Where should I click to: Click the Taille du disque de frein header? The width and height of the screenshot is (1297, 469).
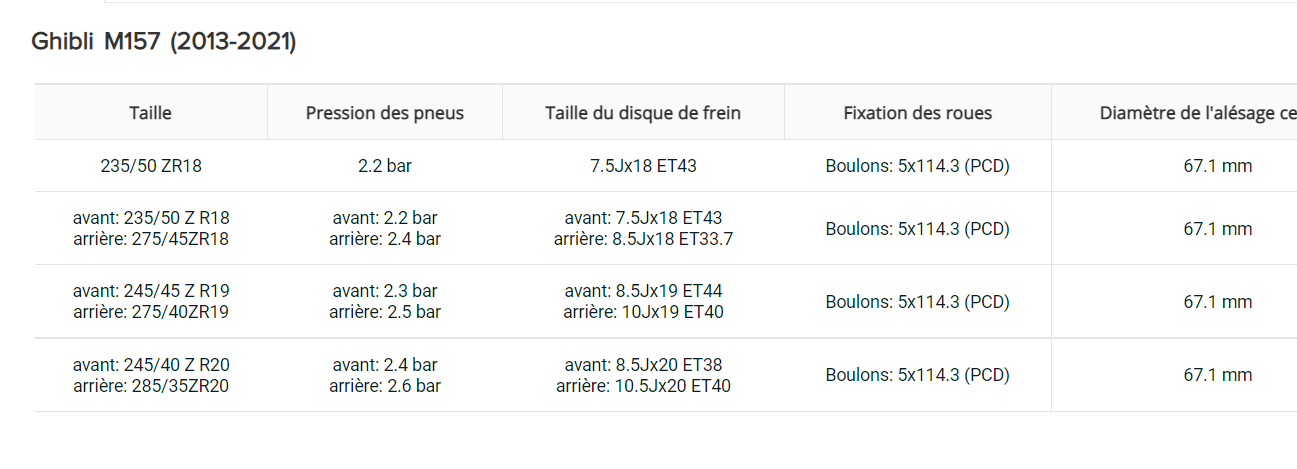[643, 113]
